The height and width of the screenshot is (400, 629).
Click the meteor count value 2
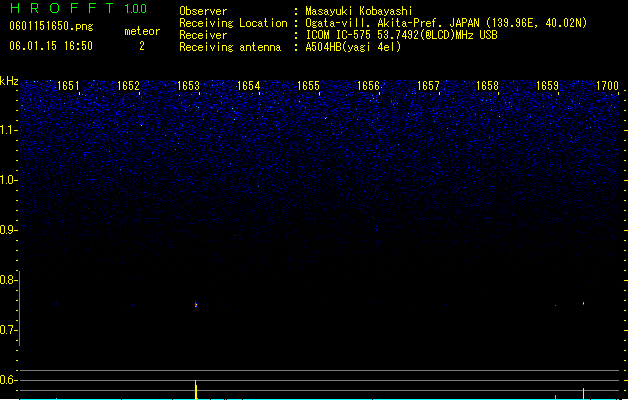pyautogui.click(x=142, y=46)
